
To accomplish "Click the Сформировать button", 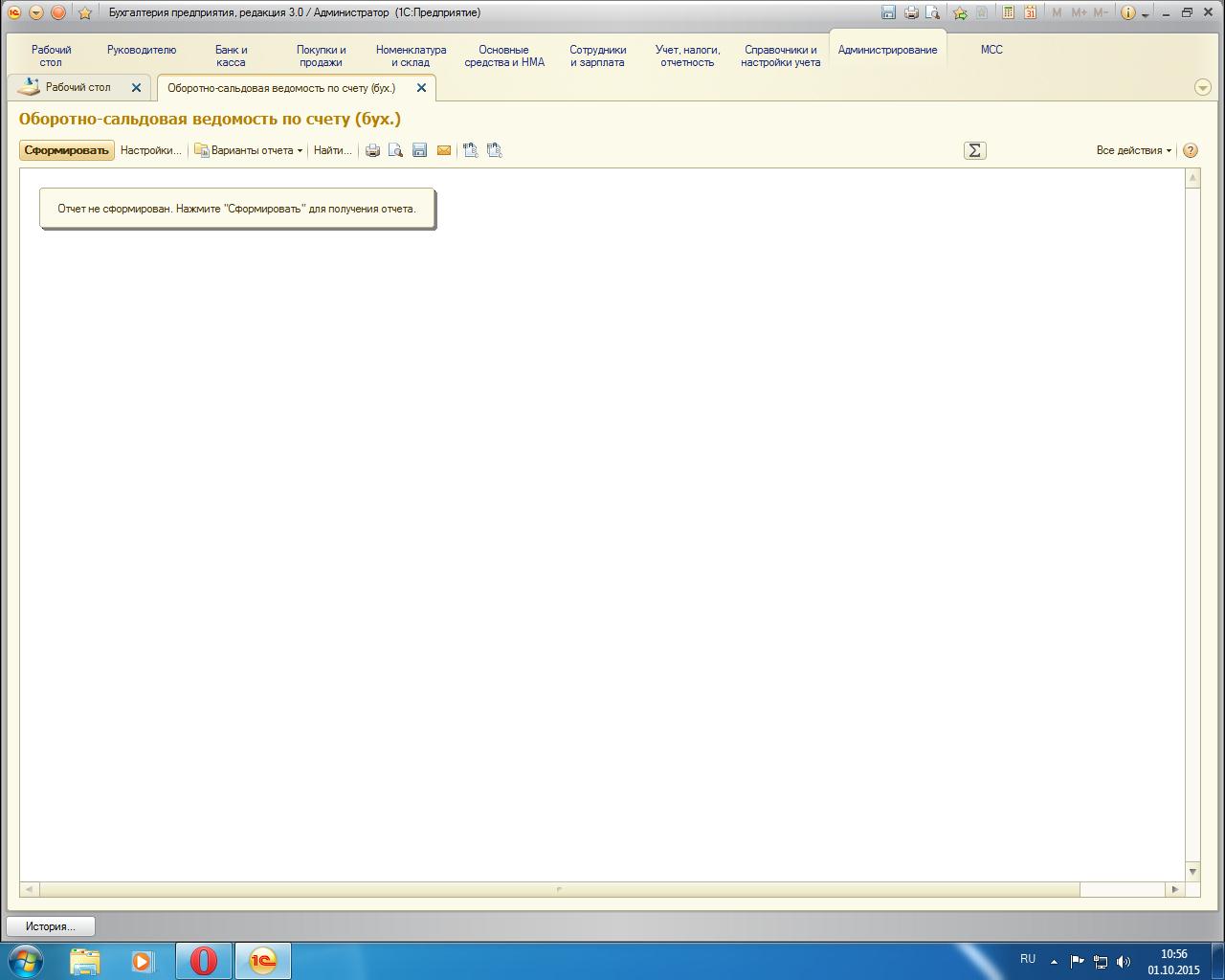I will tap(67, 150).
